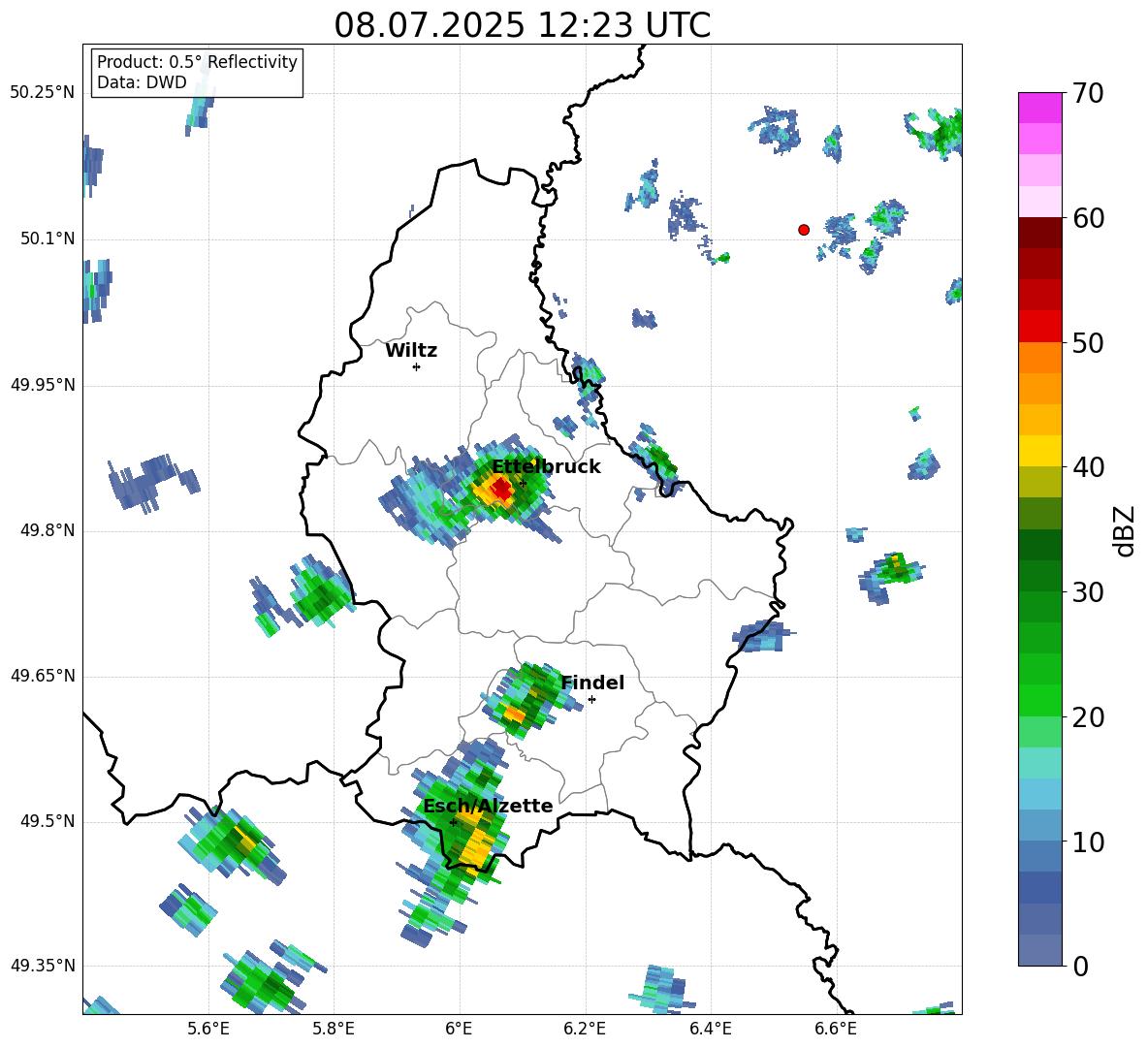Viewport: 1148px width, 1048px height.
Task: Click the red storm core near Ettelbruck
Action: coord(501,489)
